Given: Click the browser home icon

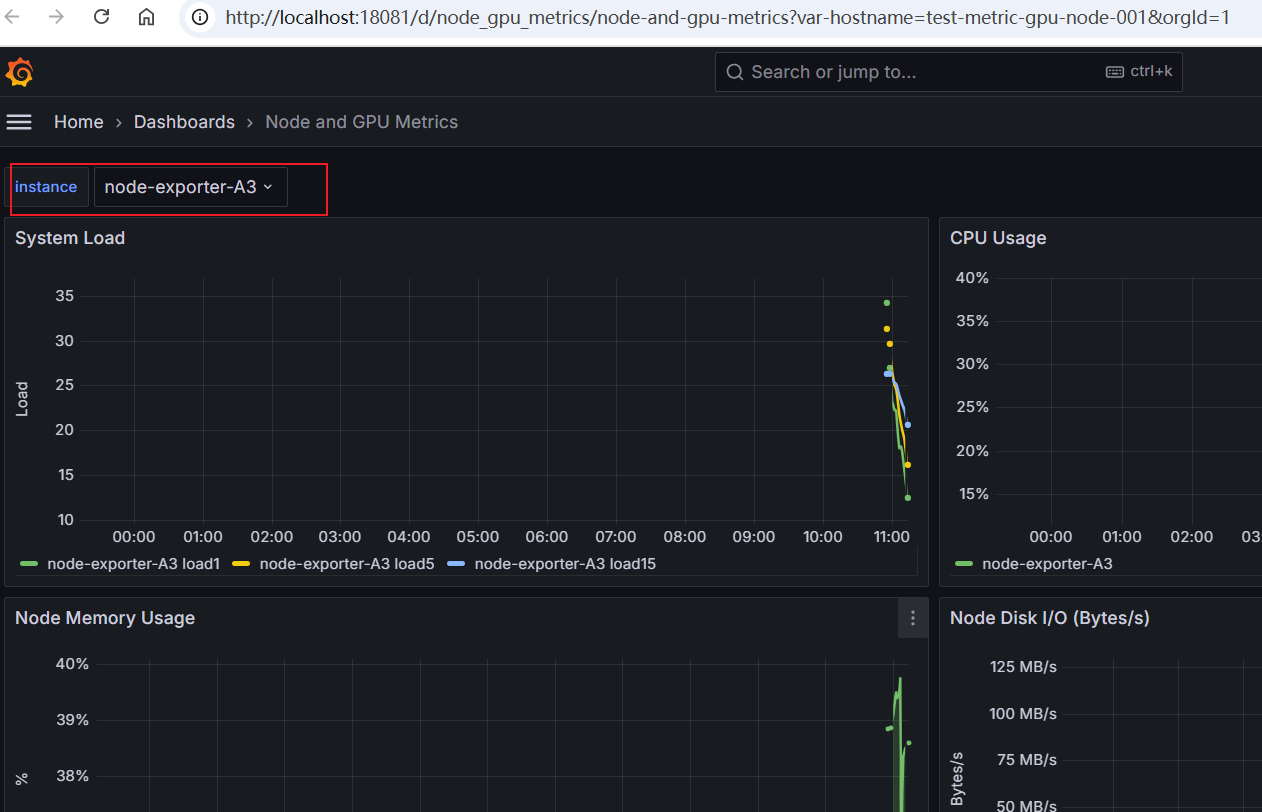Looking at the screenshot, I should pyautogui.click(x=146, y=17).
